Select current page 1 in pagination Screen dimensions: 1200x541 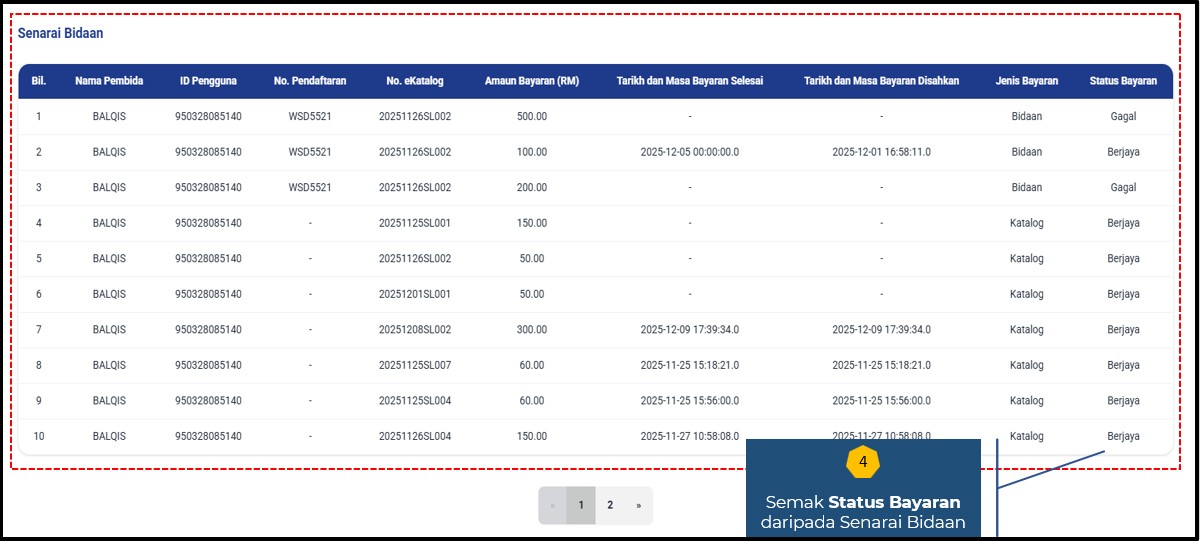581,506
